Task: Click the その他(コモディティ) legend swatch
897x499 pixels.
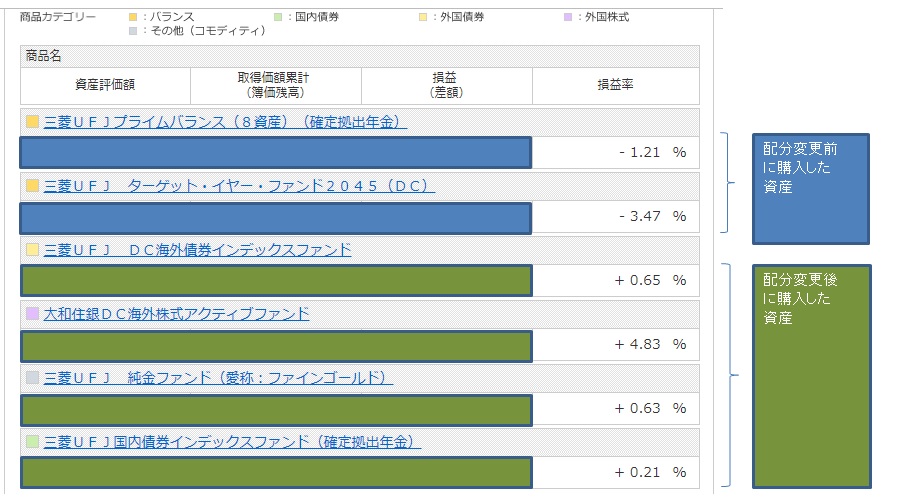Action: (x=133, y=31)
